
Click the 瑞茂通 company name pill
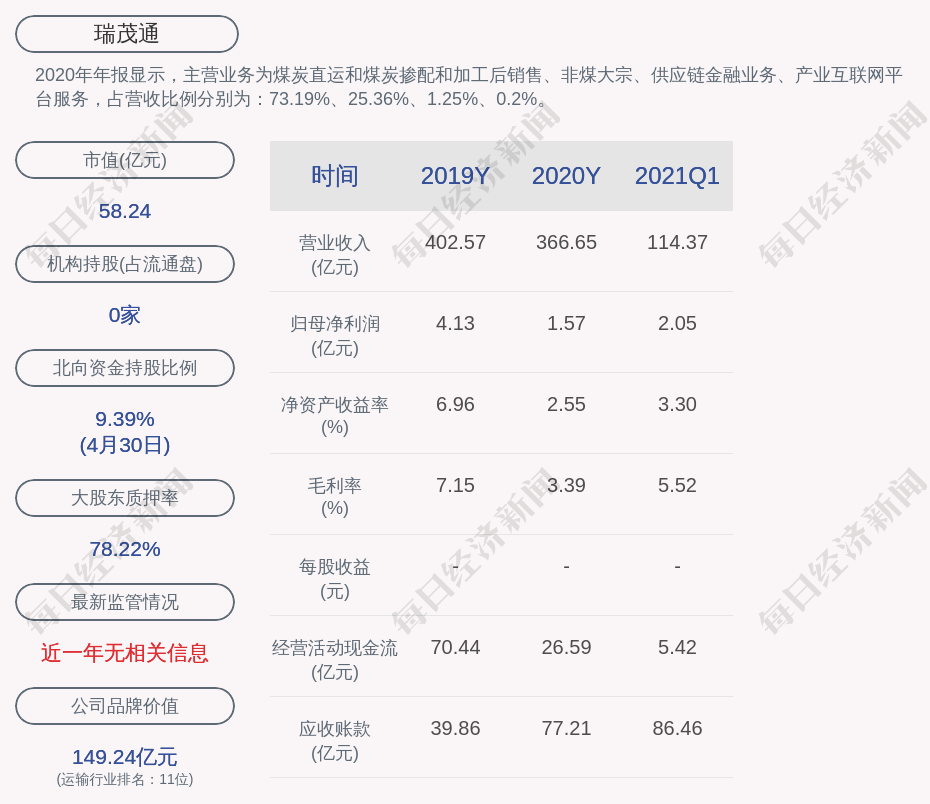[127, 34]
